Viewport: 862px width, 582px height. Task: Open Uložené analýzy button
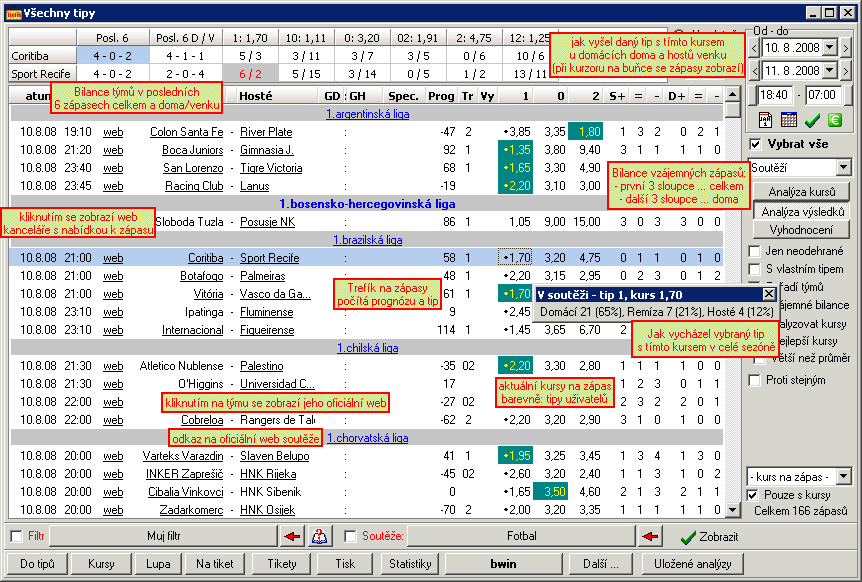coord(693,564)
